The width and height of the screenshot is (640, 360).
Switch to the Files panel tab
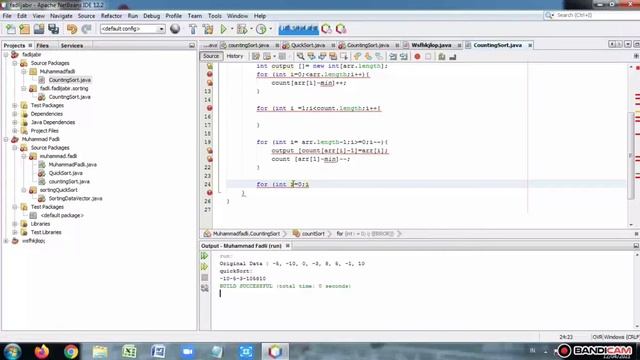(x=42, y=46)
